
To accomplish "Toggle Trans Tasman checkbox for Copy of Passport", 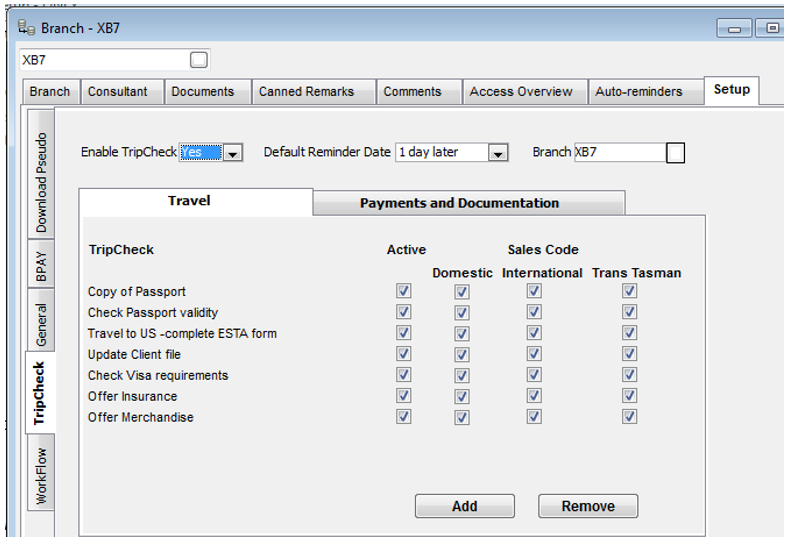I will [630, 291].
